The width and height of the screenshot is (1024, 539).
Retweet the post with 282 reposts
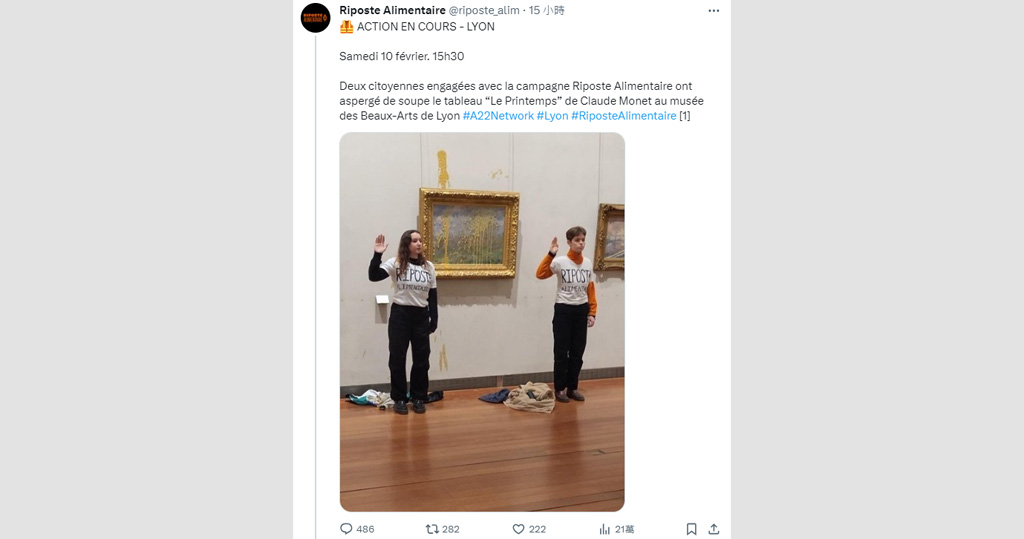point(432,529)
